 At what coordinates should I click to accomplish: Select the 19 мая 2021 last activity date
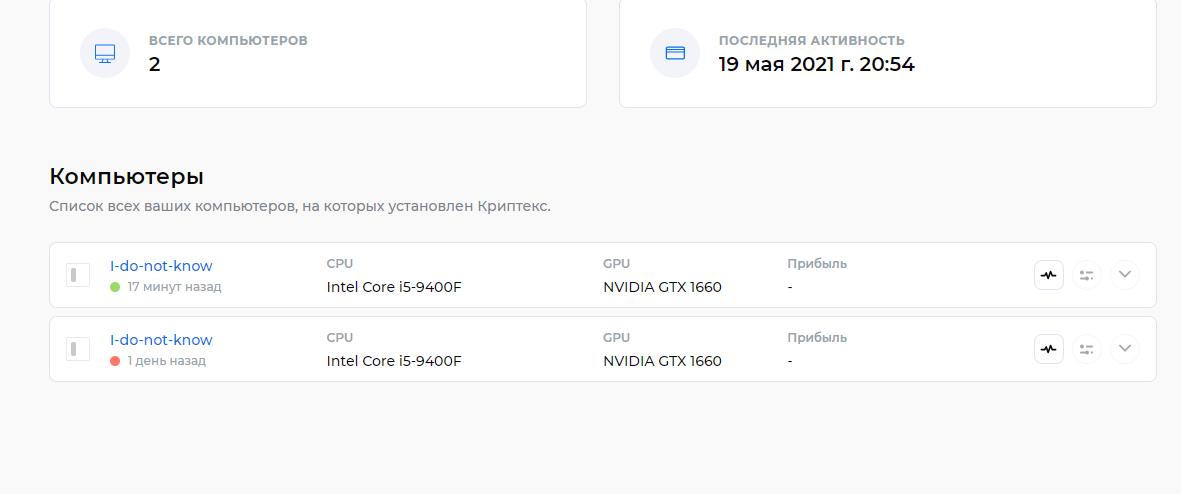point(816,65)
